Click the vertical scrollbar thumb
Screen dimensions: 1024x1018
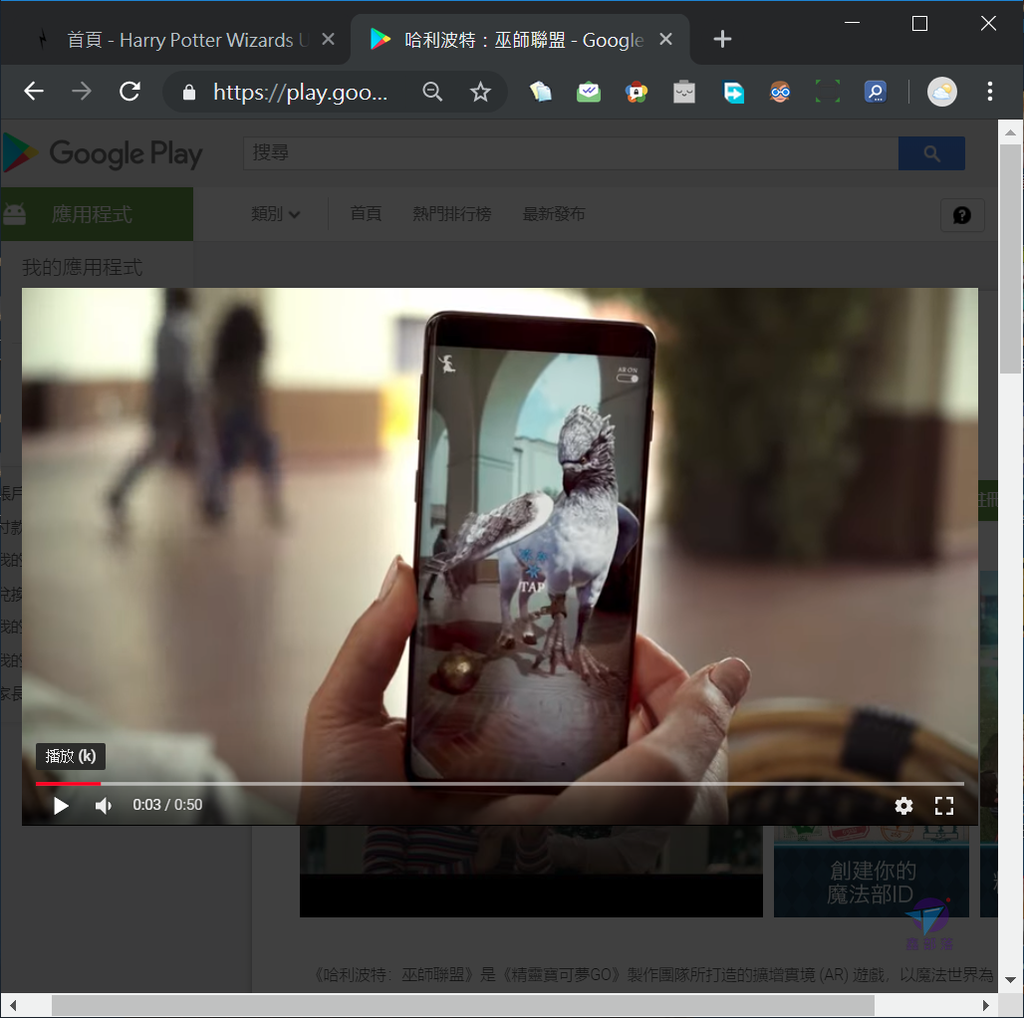point(1010,259)
